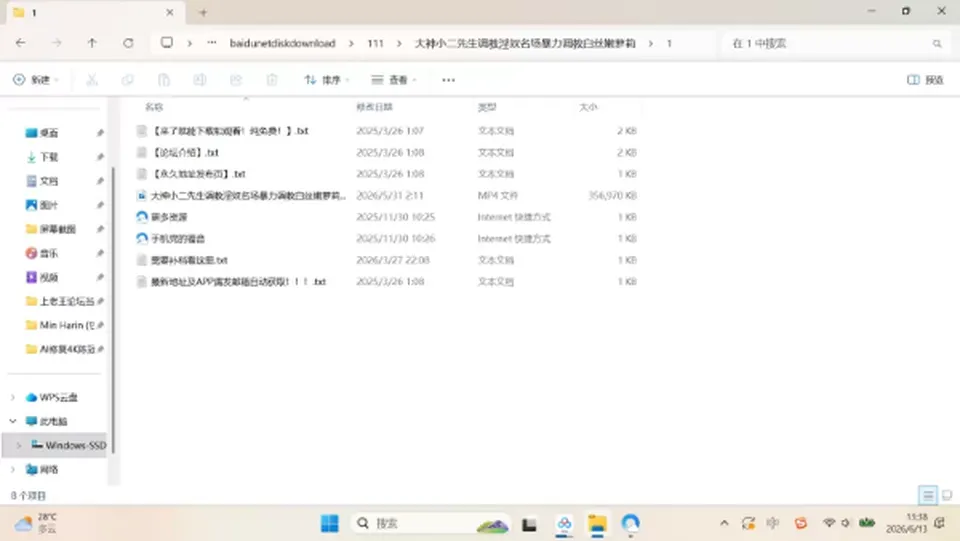Sort by the 修改日期 column header
Viewport: 960px width, 541px height.
(x=374, y=107)
